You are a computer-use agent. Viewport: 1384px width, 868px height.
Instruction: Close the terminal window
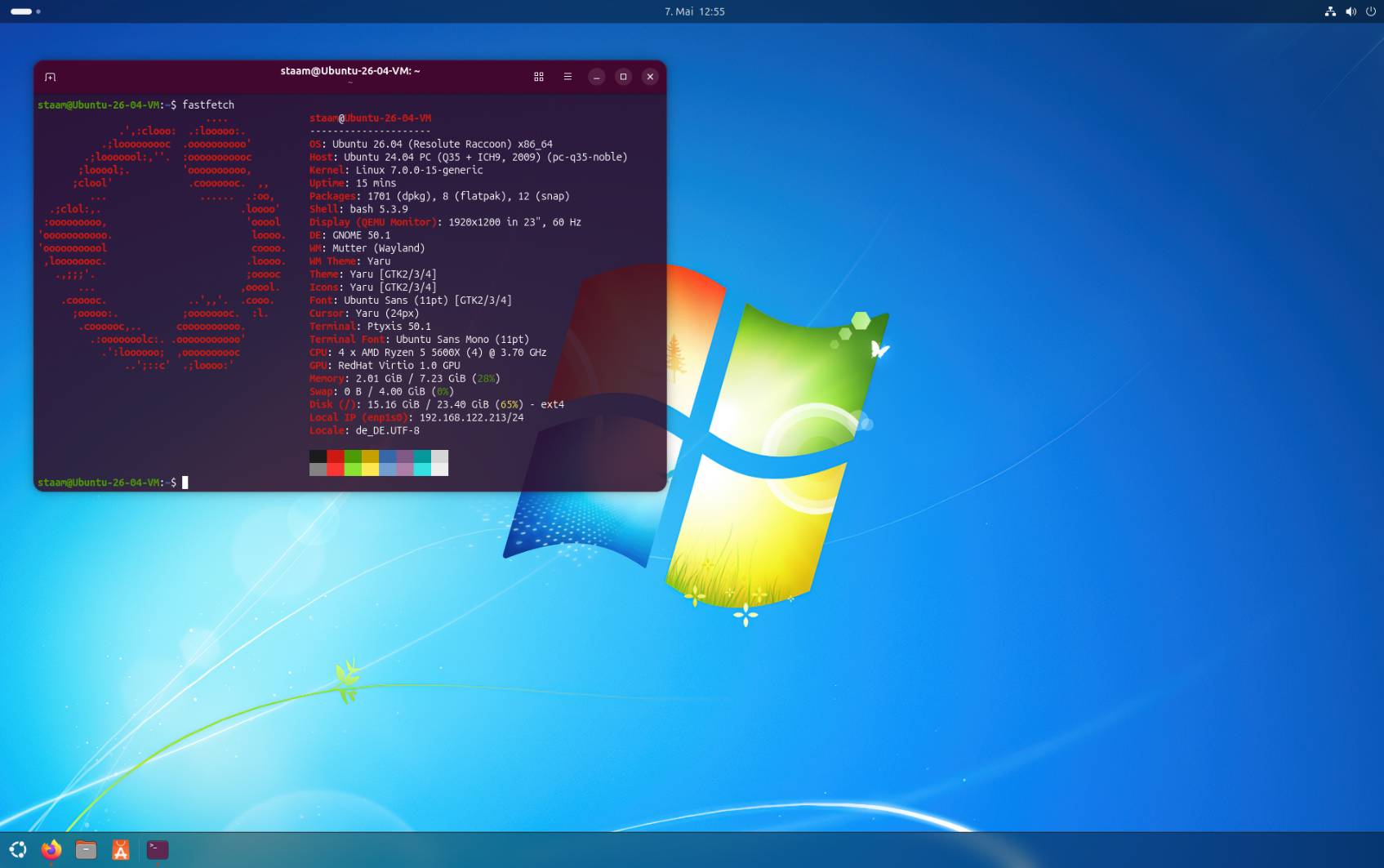(x=650, y=77)
